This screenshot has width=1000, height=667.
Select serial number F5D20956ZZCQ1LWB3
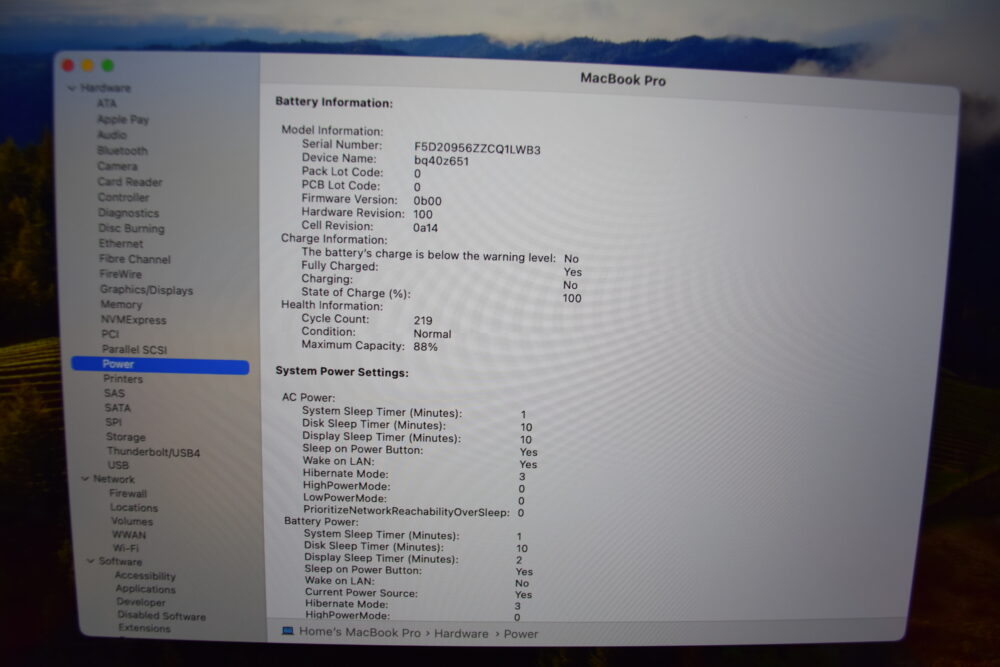coord(477,149)
